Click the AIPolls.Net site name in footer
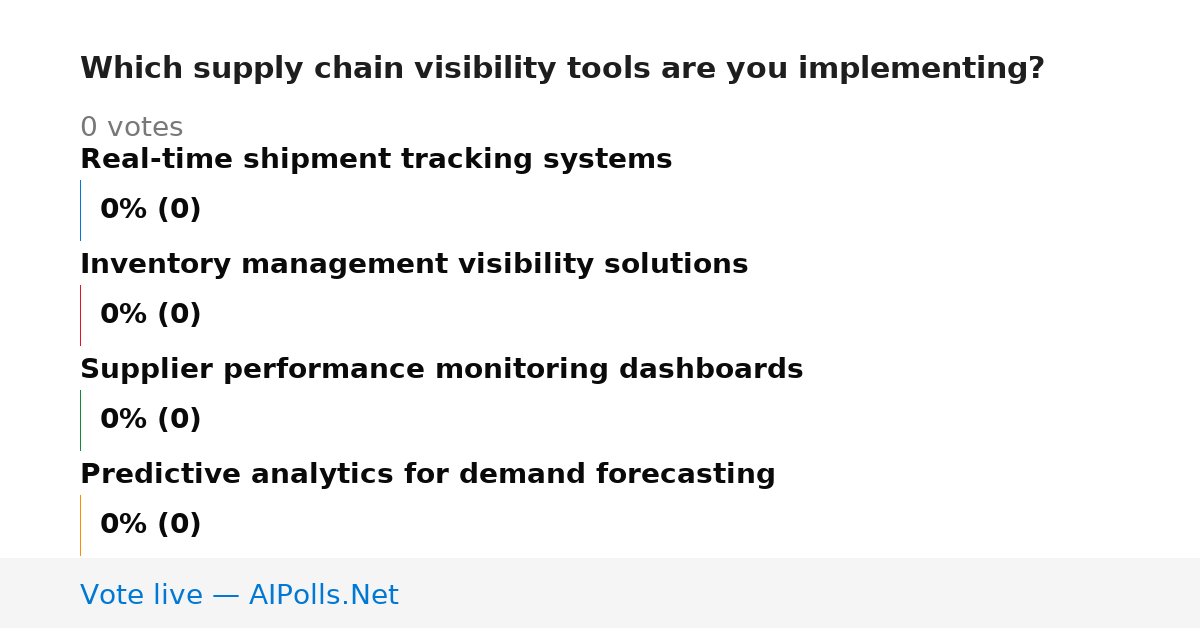1200x628 pixels. point(324,595)
